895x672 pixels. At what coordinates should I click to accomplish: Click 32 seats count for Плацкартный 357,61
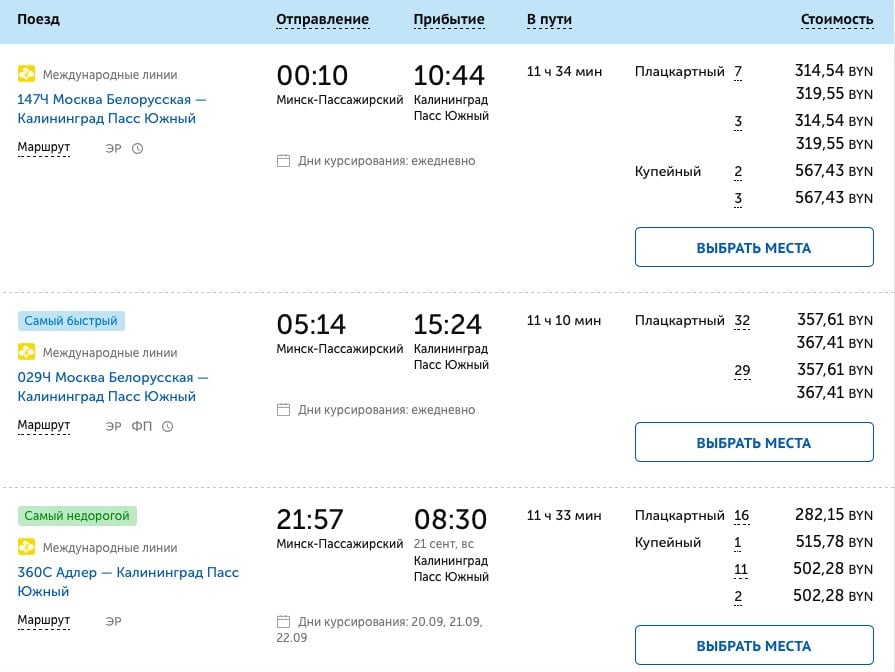(x=742, y=321)
